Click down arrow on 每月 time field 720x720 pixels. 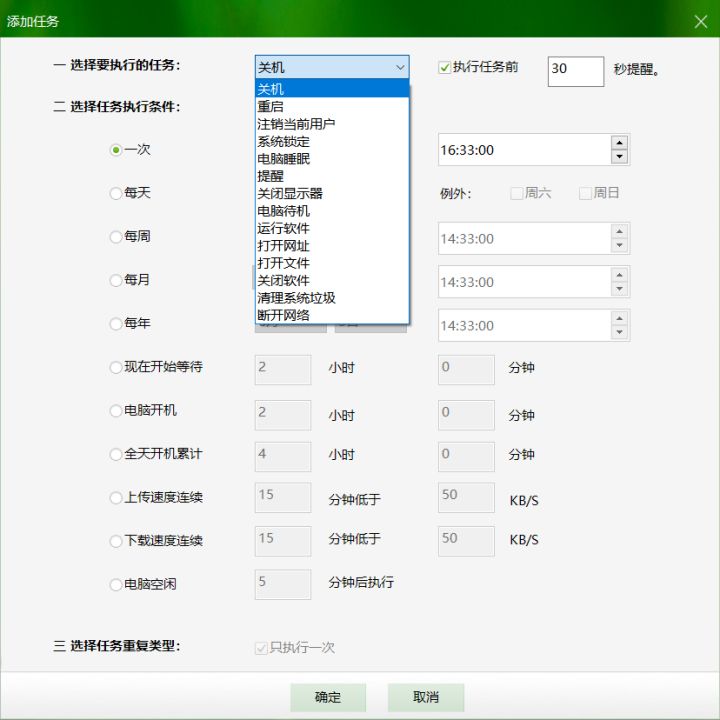[619, 289]
